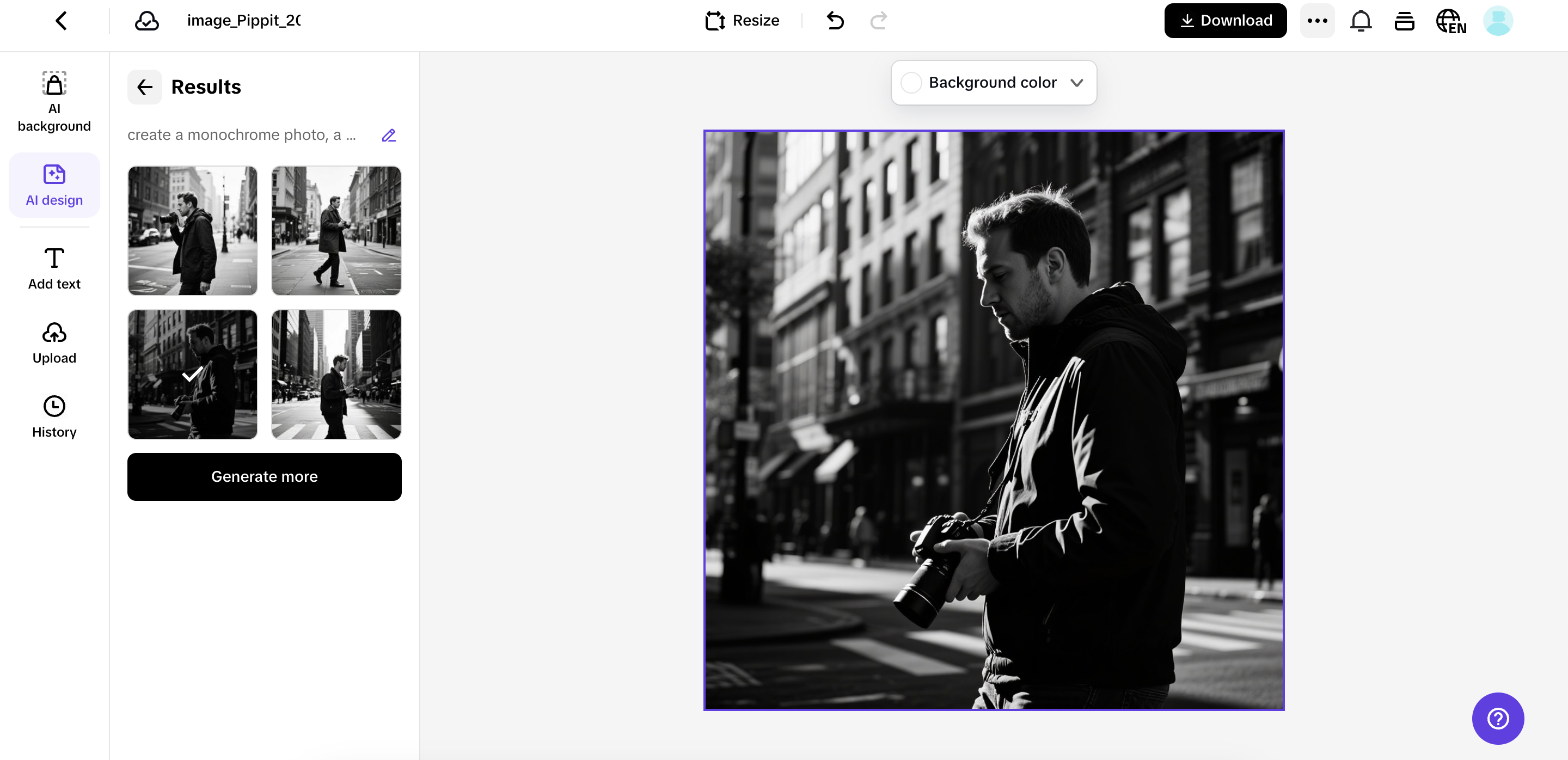Image resolution: width=1568 pixels, height=760 pixels.
Task: Click the white background color swatch
Action: click(911, 83)
